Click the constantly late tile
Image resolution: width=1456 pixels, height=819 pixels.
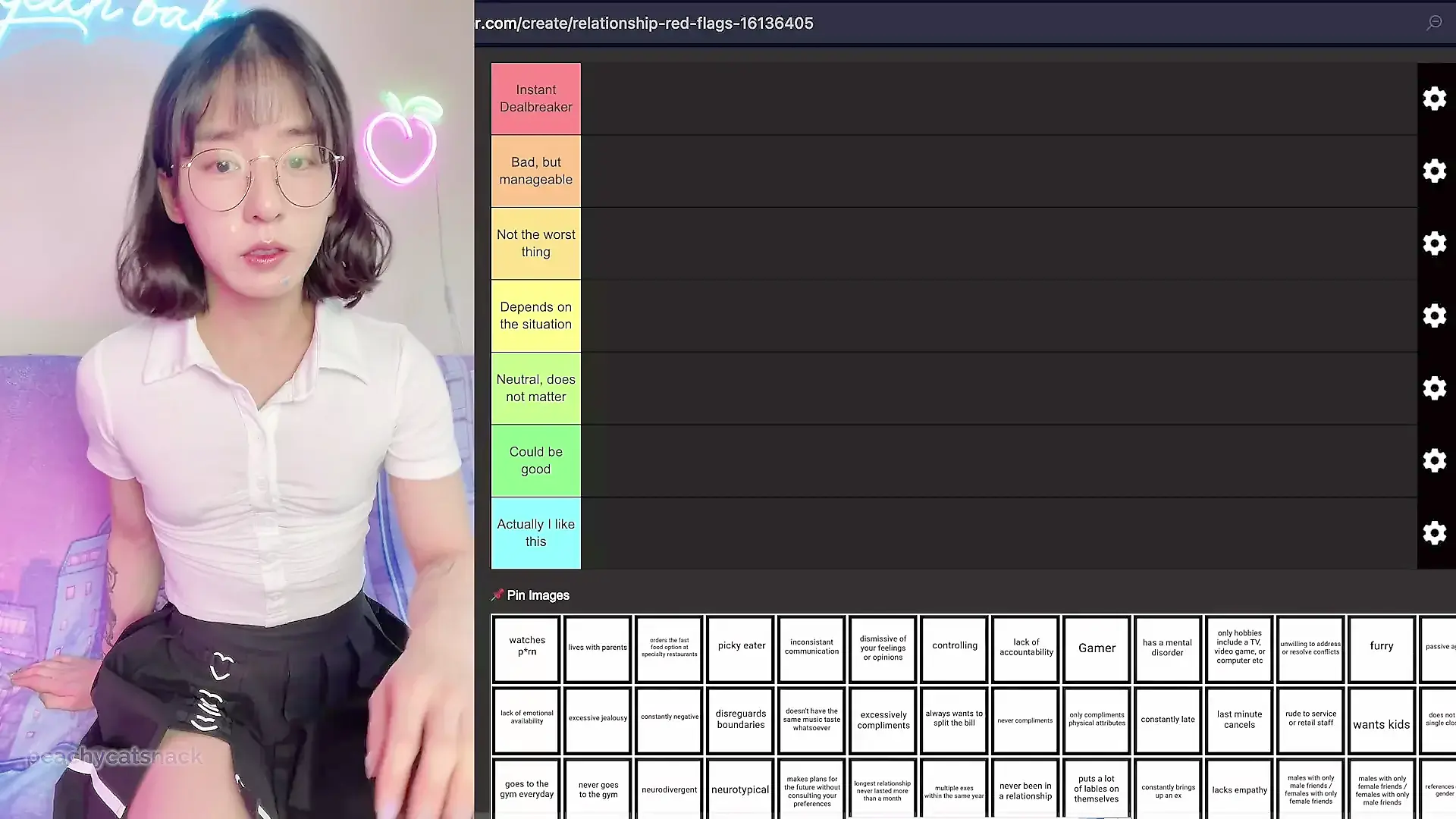[1167, 720]
